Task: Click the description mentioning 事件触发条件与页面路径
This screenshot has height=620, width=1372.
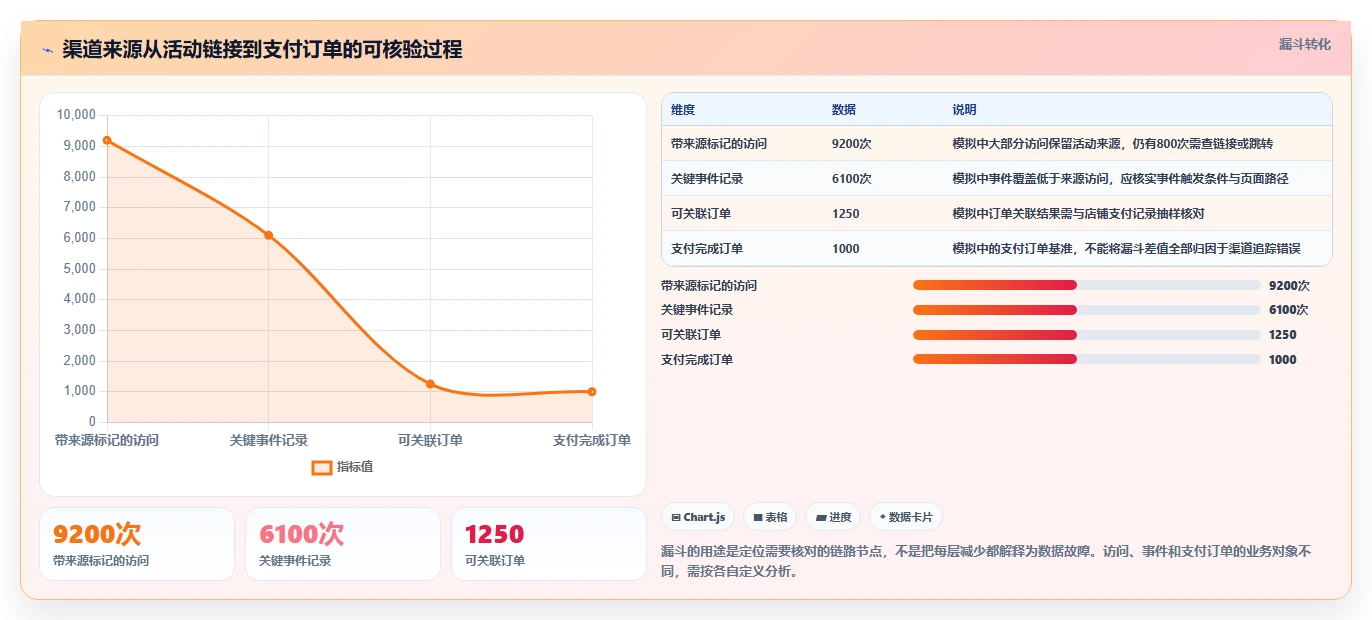Action: [x=1121, y=179]
